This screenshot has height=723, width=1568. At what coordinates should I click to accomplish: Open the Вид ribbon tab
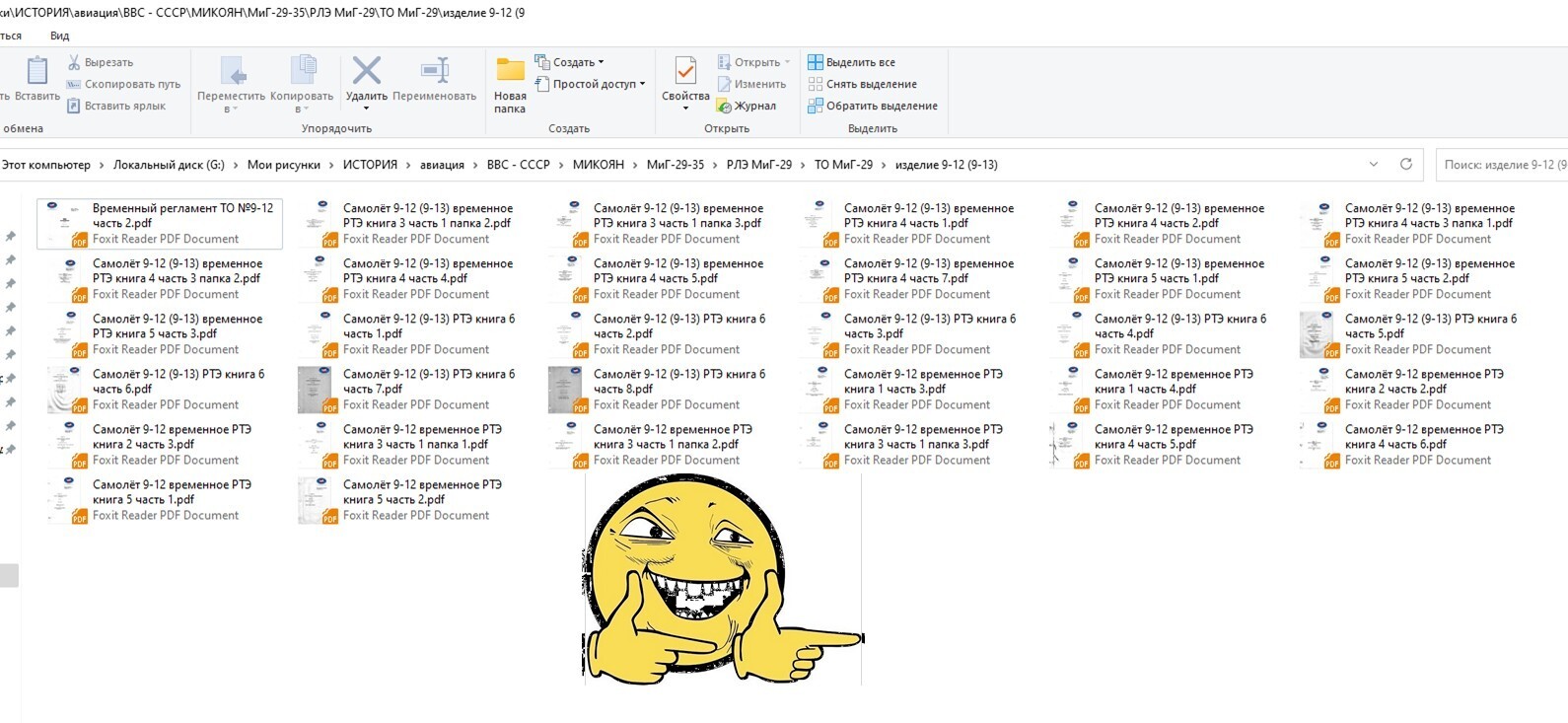pos(59,36)
